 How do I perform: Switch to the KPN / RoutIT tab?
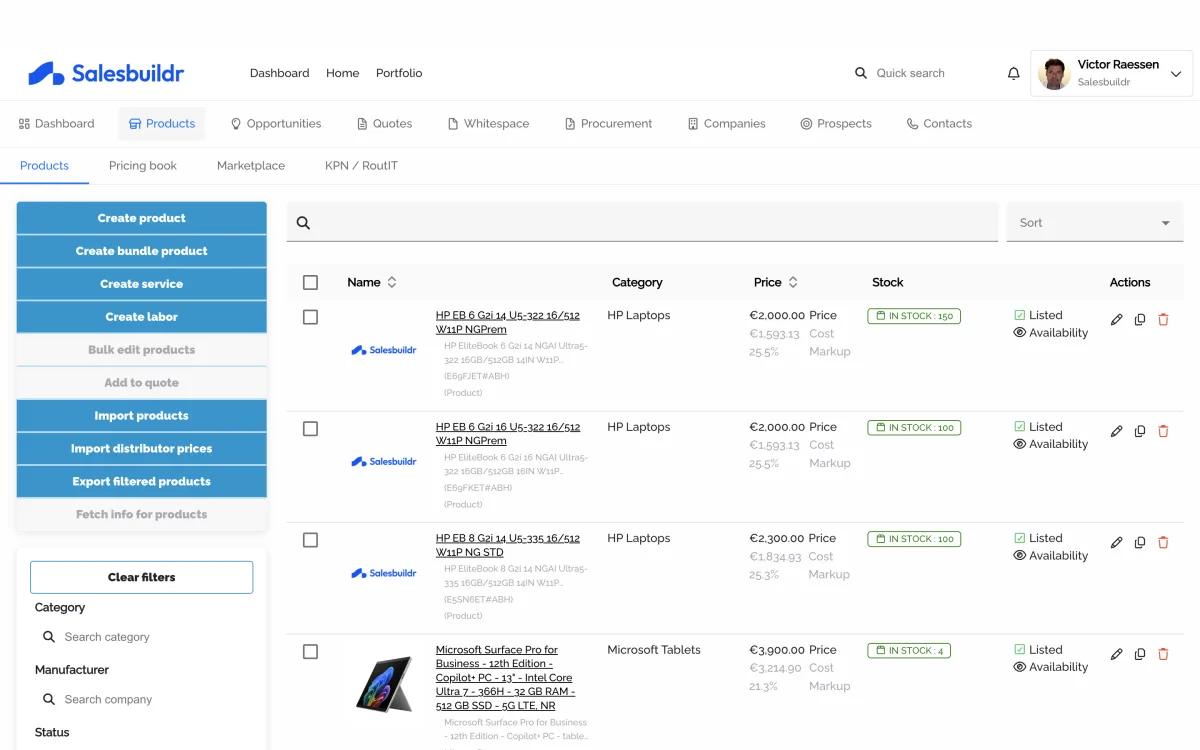click(361, 166)
